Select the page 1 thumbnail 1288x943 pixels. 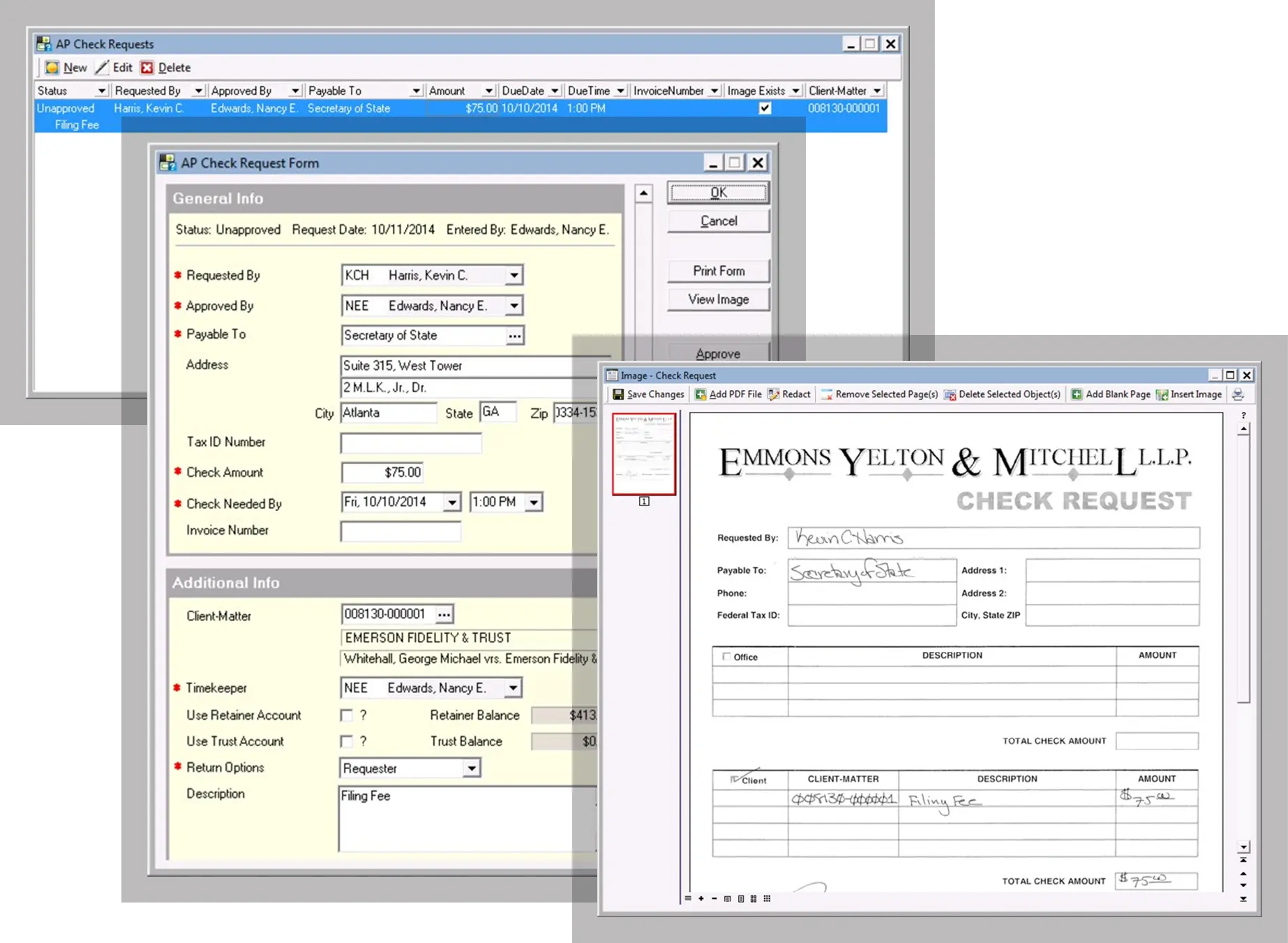tap(643, 454)
